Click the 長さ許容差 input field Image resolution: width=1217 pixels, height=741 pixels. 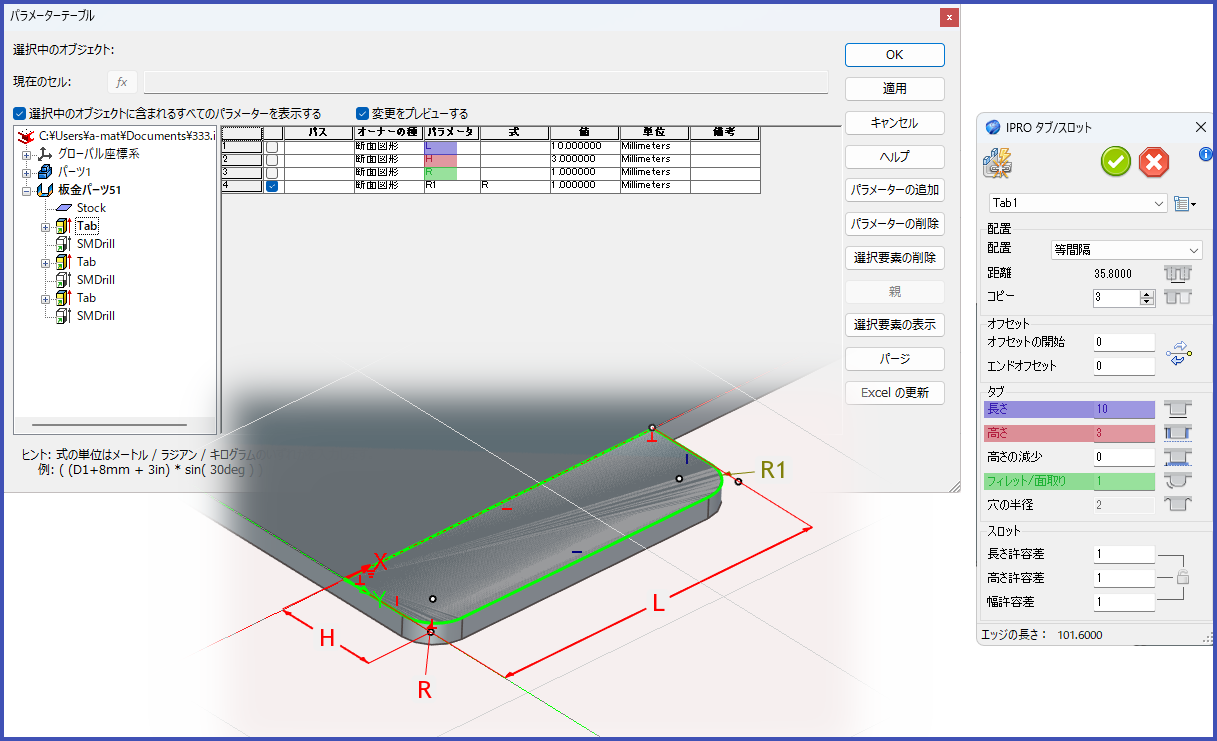[x=1124, y=554]
